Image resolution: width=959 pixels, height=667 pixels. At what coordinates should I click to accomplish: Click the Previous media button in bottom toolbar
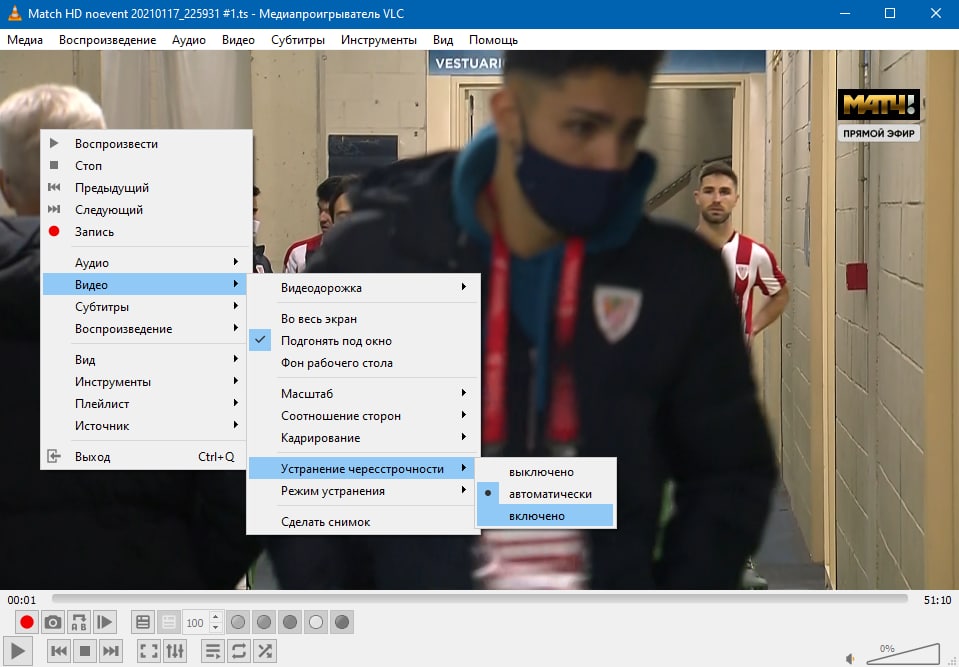59,650
